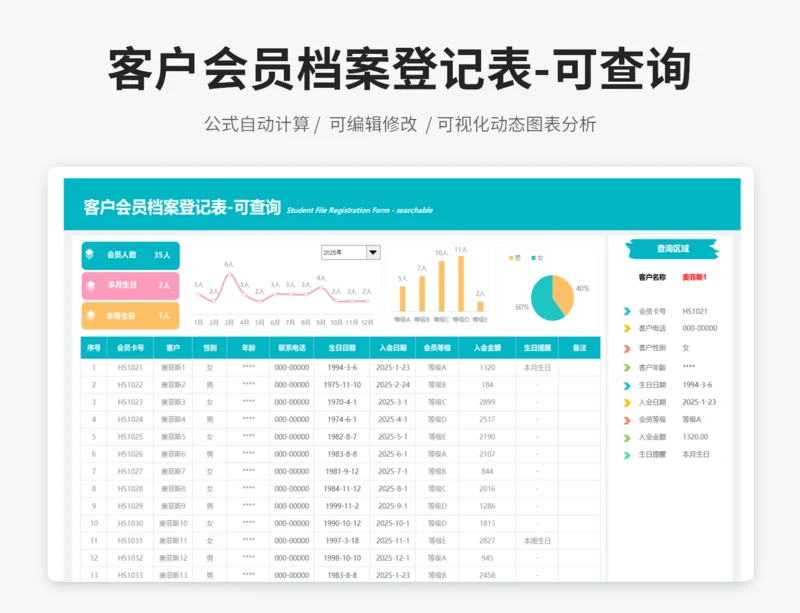
Task: Click the 会员等级 column header
Action: click(x=437, y=348)
